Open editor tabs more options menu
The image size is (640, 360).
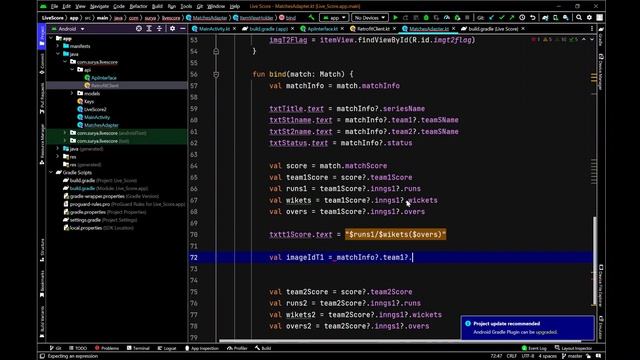click(592, 29)
